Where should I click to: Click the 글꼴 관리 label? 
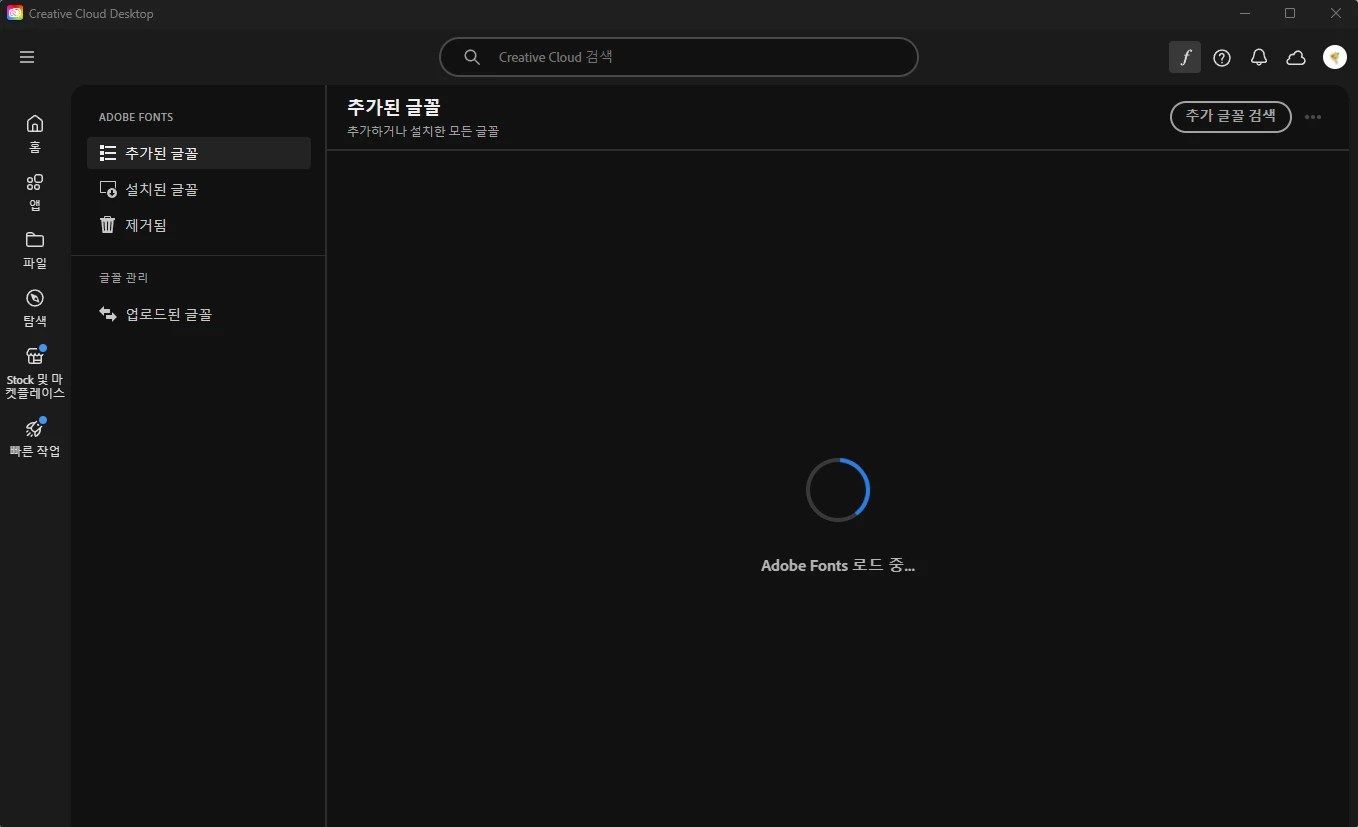[123, 277]
